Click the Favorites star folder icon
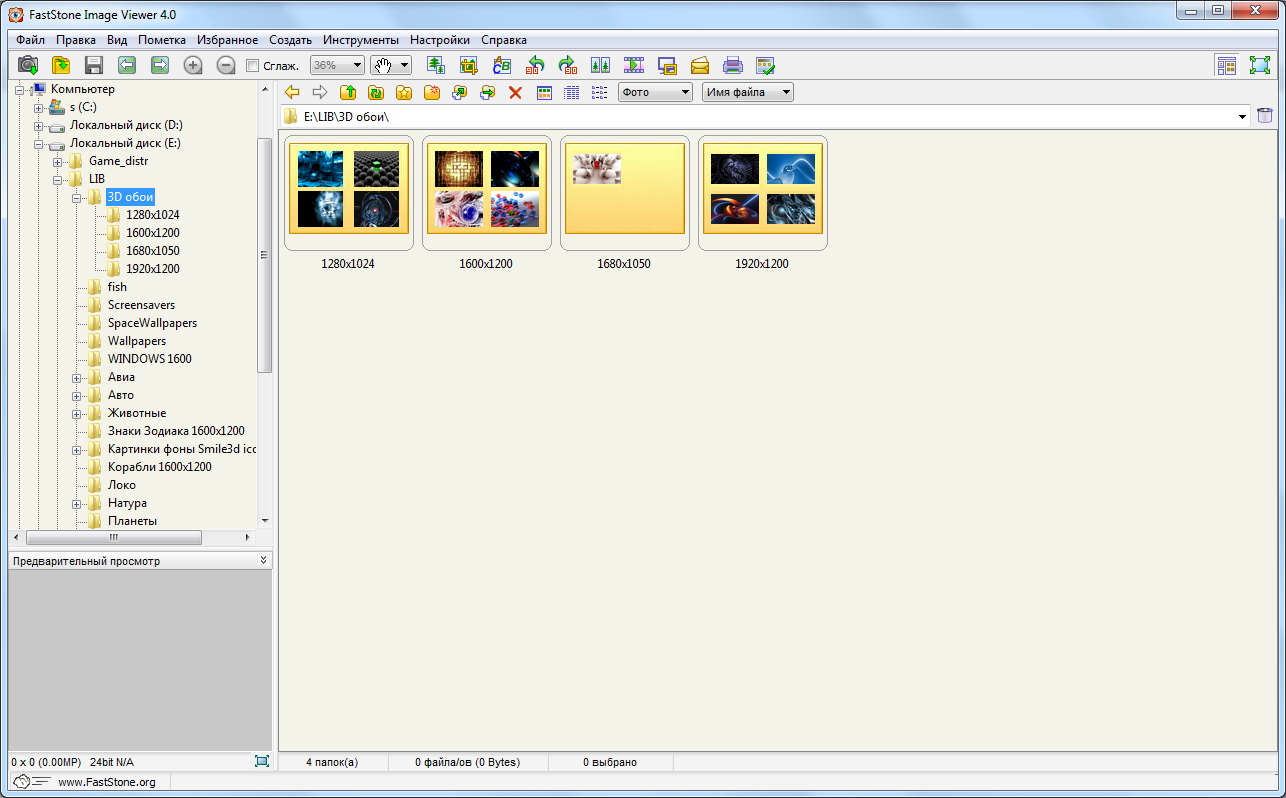Viewport: 1286px width, 798px height. pyautogui.click(x=404, y=92)
